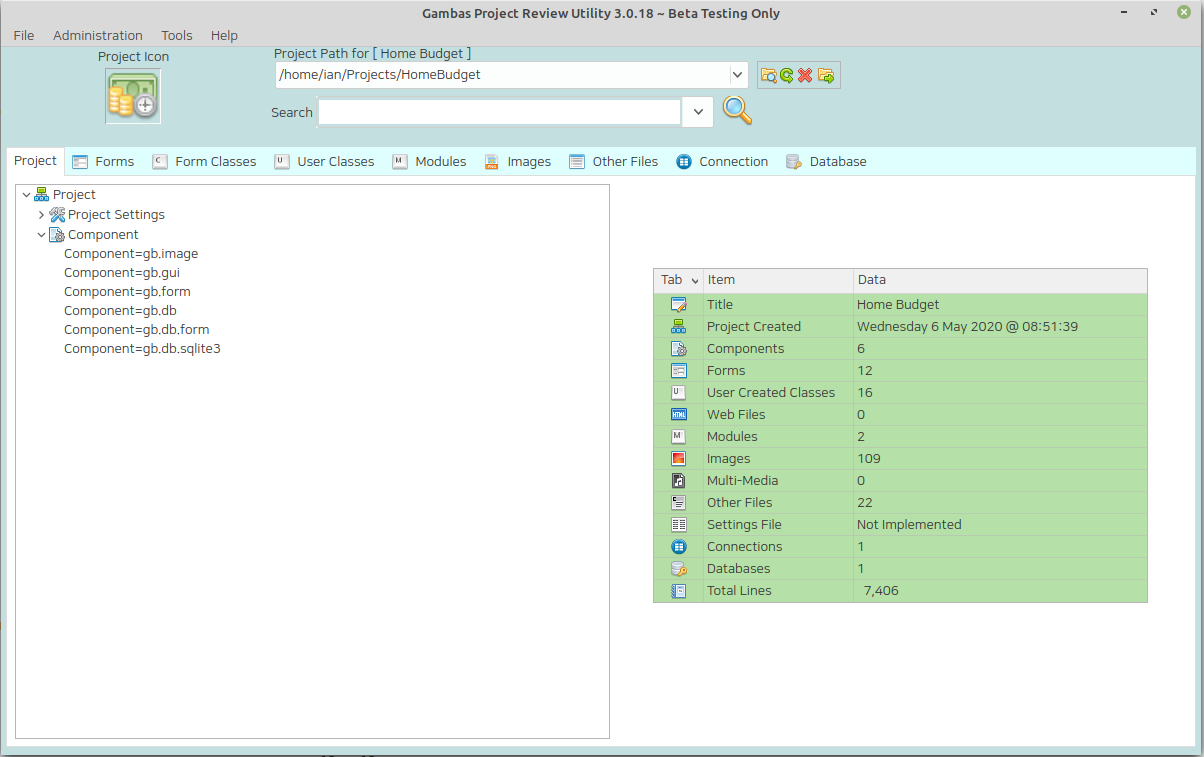Click the Home Budget project icon

(x=133, y=97)
